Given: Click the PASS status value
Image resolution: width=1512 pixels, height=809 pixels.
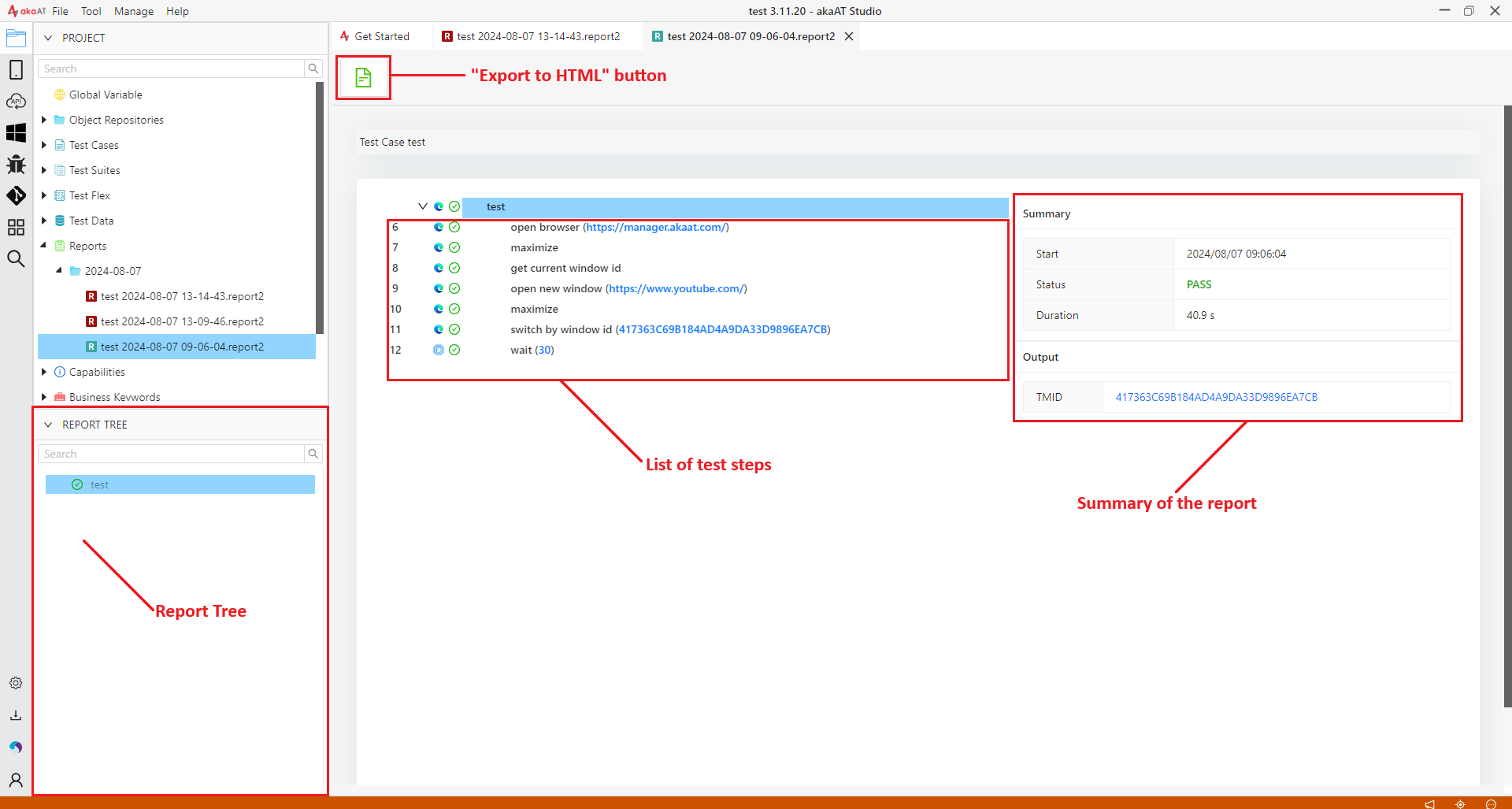Looking at the screenshot, I should tap(1199, 284).
